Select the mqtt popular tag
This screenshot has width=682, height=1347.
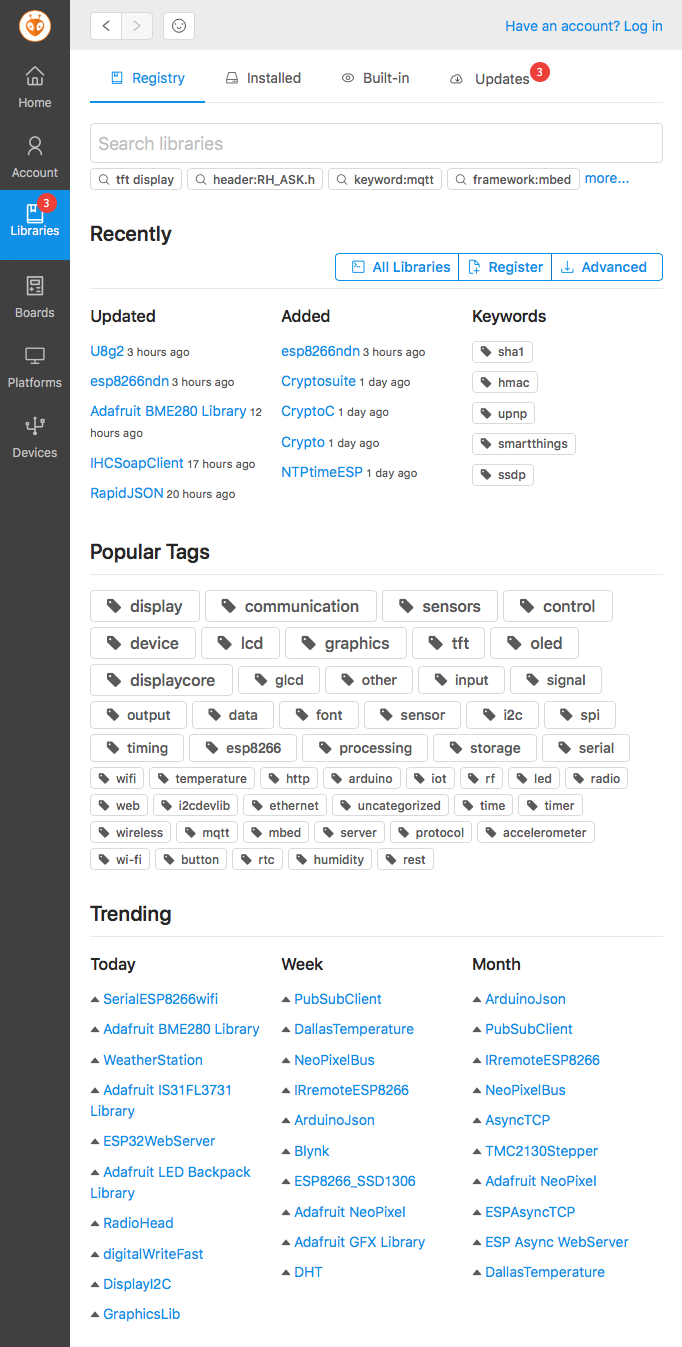click(x=208, y=832)
